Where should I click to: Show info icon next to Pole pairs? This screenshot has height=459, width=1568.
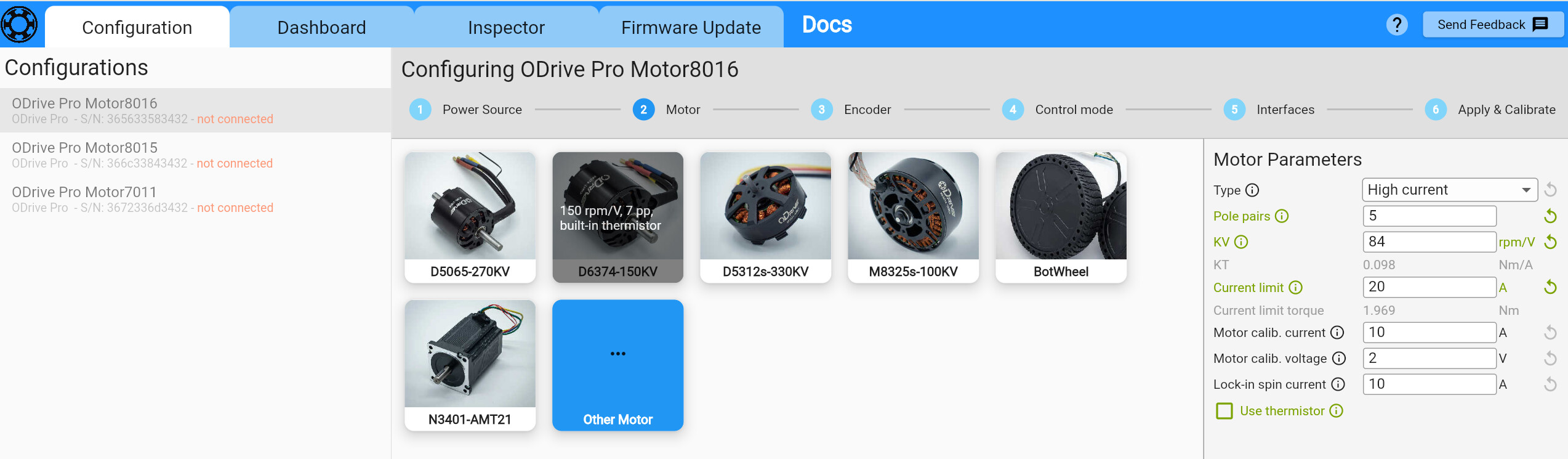click(x=1282, y=216)
